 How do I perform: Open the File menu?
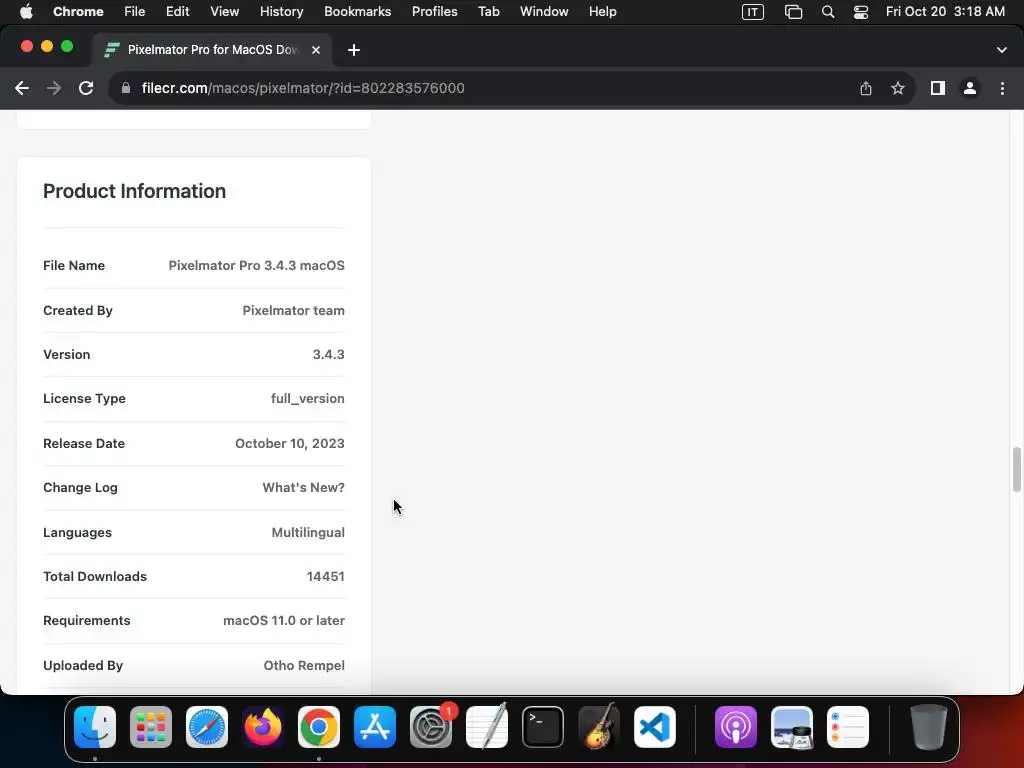pos(135,12)
